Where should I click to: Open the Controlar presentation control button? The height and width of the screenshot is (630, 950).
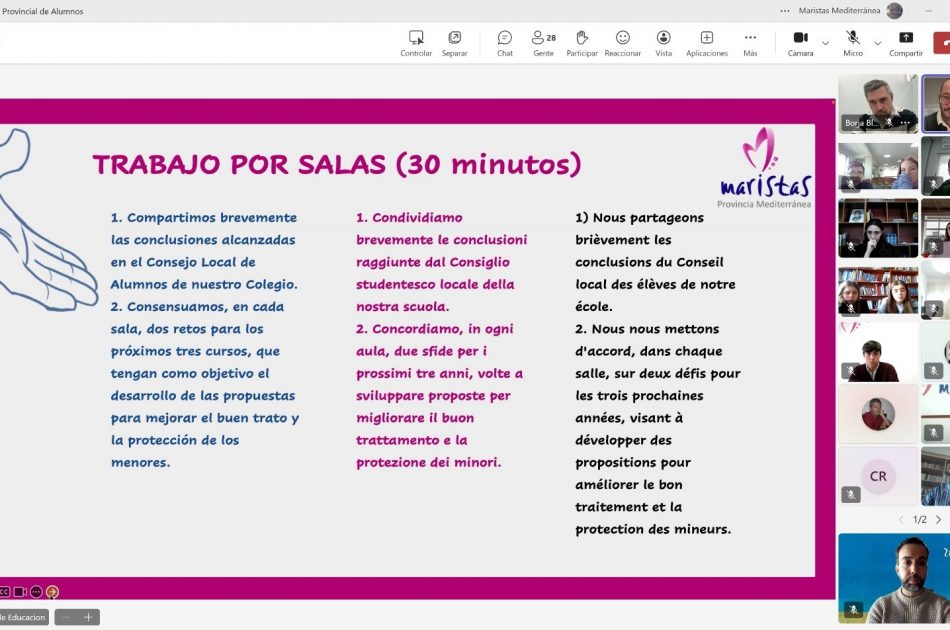(x=416, y=42)
